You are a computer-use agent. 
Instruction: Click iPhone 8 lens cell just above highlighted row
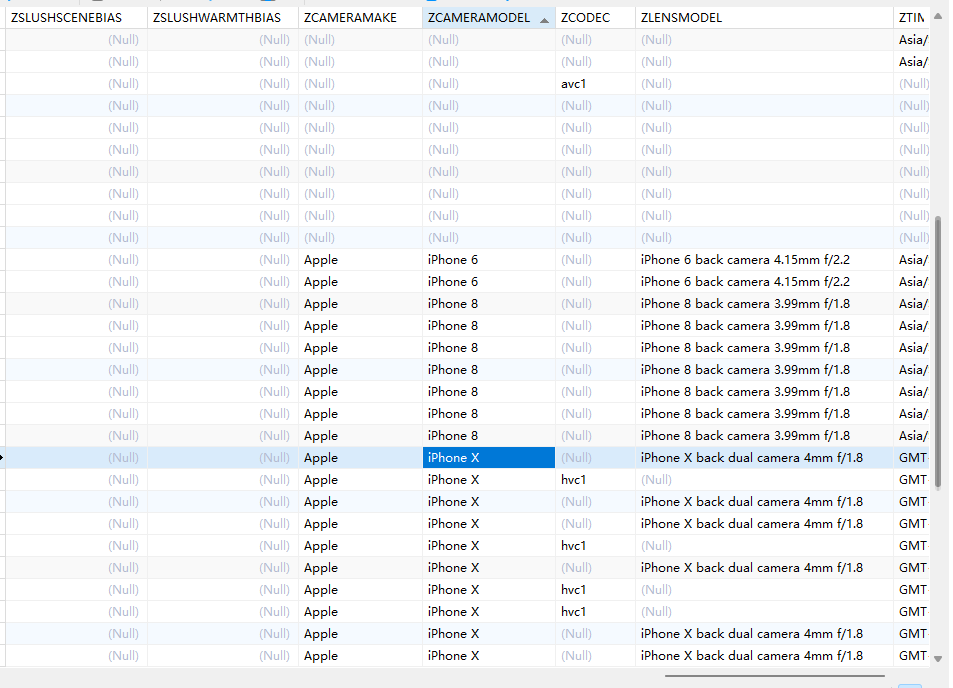[x=764, y=436]
